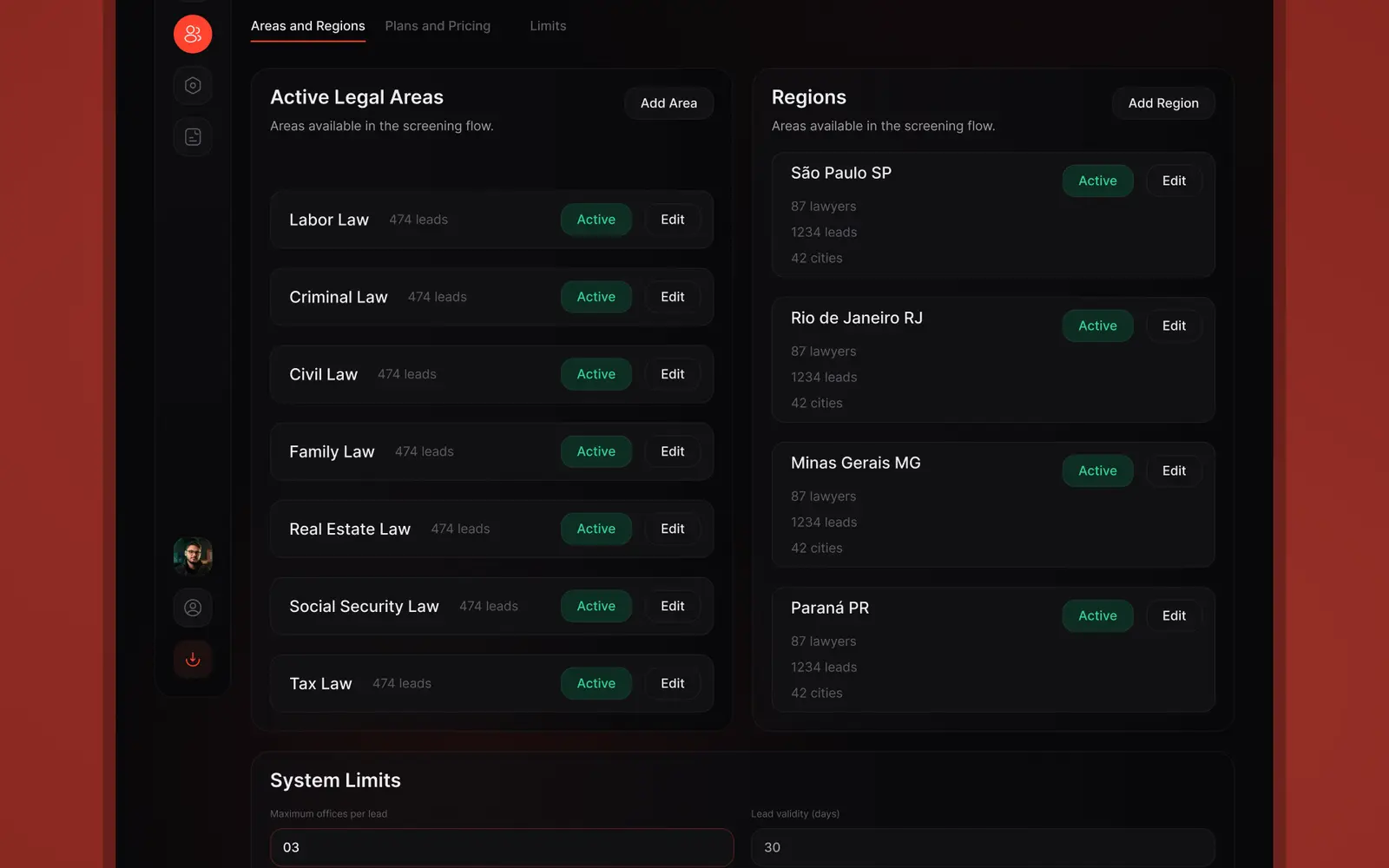Open the document sidebar icon
The width and height of the screenshot is (1389, 868).
(x=193, y=136)
